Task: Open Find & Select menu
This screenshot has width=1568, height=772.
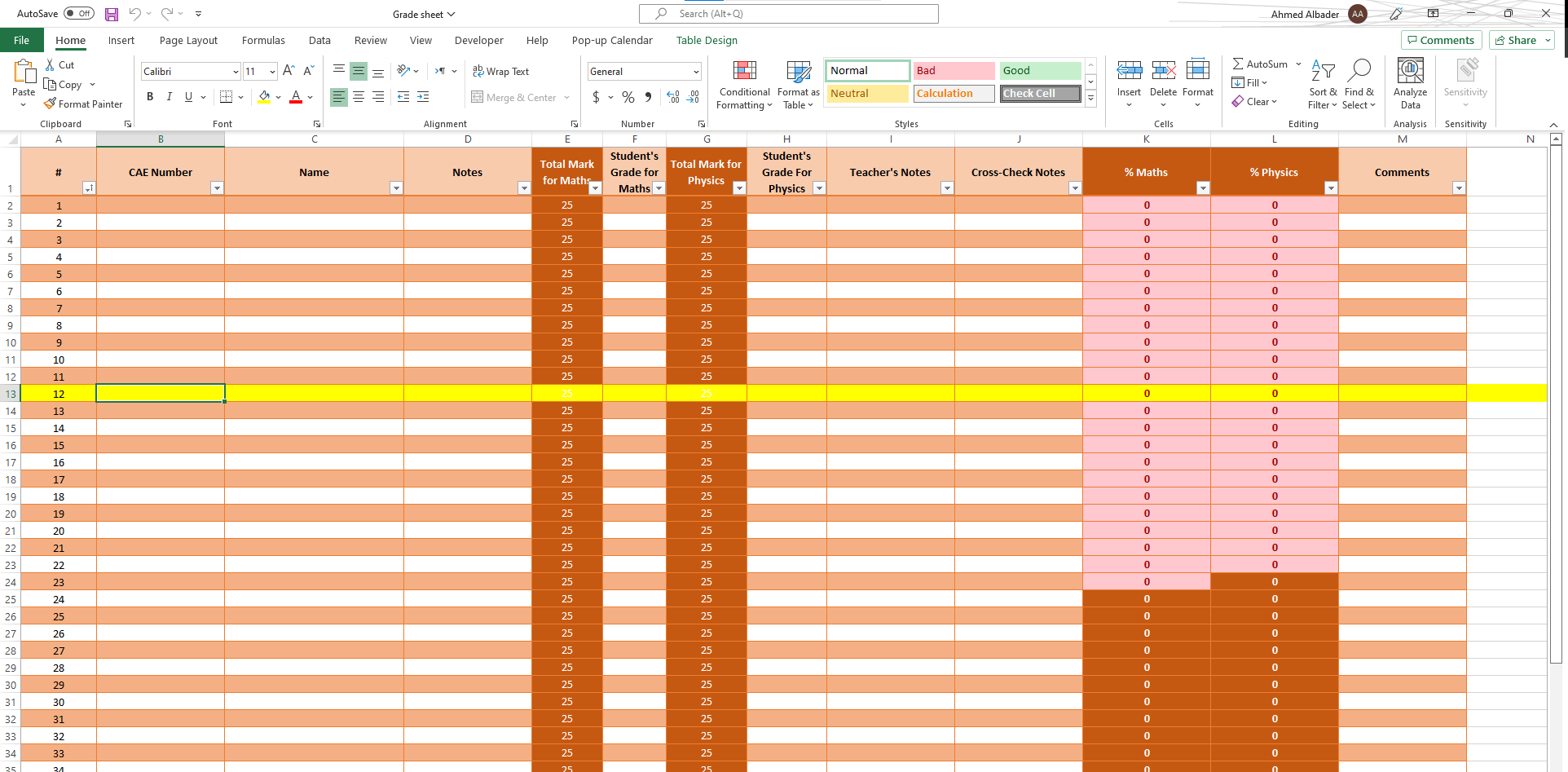Action: click(x=1359, y=85)
